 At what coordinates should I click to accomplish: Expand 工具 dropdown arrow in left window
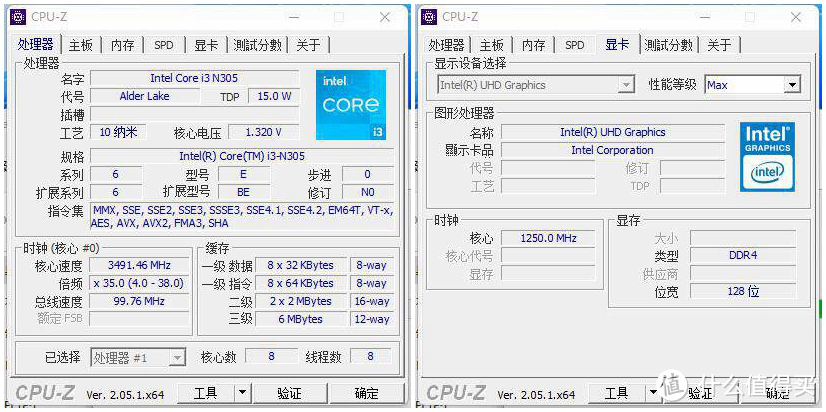[242, 393]
